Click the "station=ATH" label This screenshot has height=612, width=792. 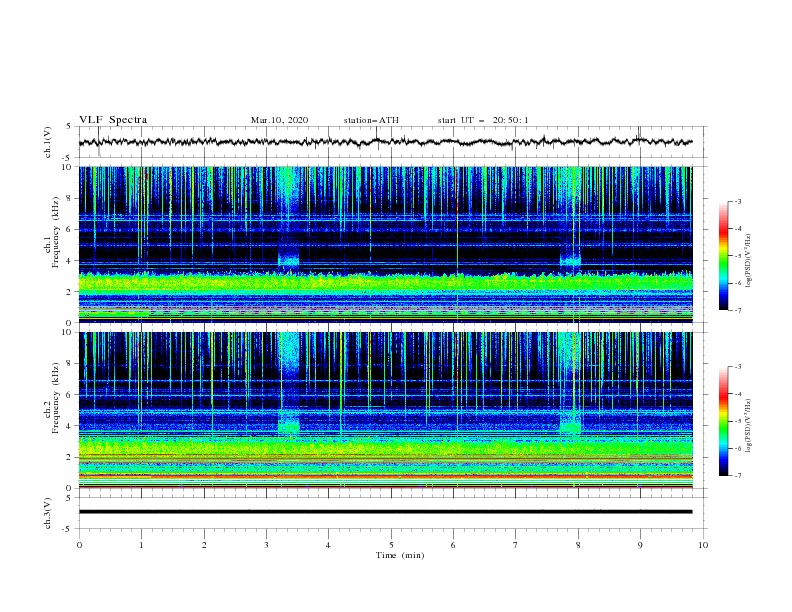tap(371, 120)
